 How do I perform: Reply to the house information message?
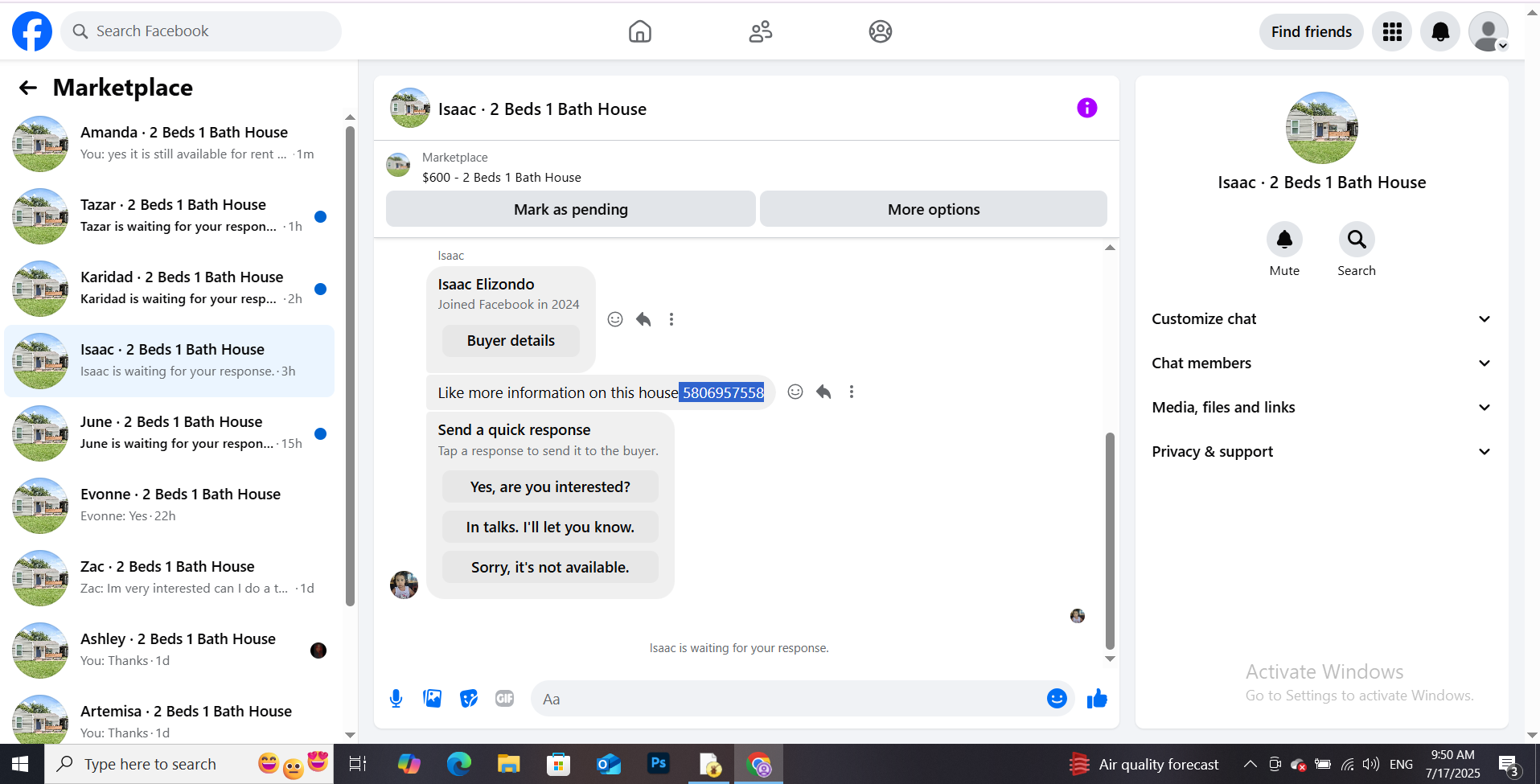[x=823, y=392]
